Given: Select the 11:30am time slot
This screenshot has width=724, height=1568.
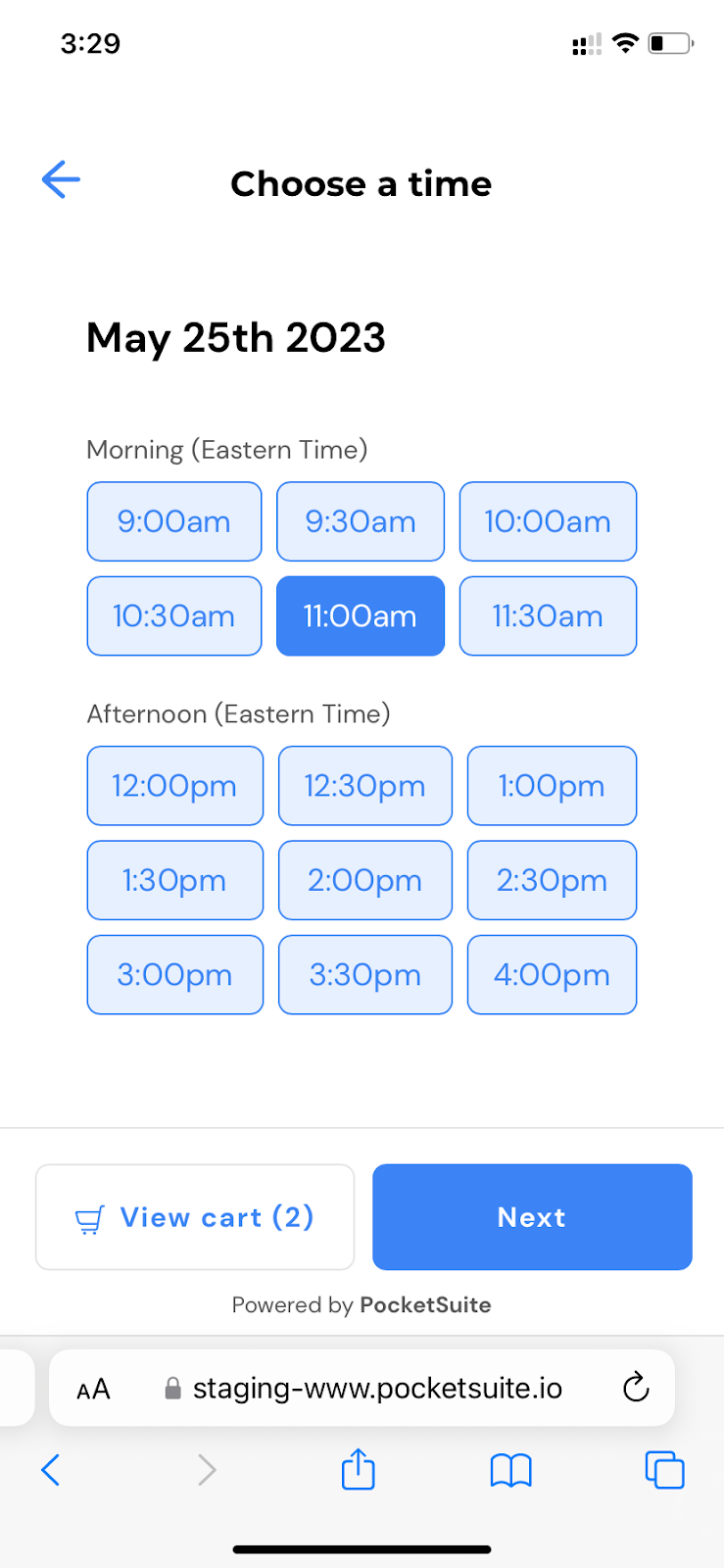Looking at the screenshot, I should (x=548, y=616).
